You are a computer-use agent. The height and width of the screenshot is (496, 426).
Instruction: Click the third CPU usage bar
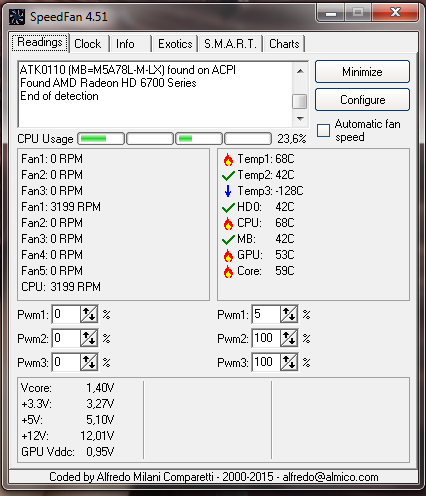pos(199,139)
